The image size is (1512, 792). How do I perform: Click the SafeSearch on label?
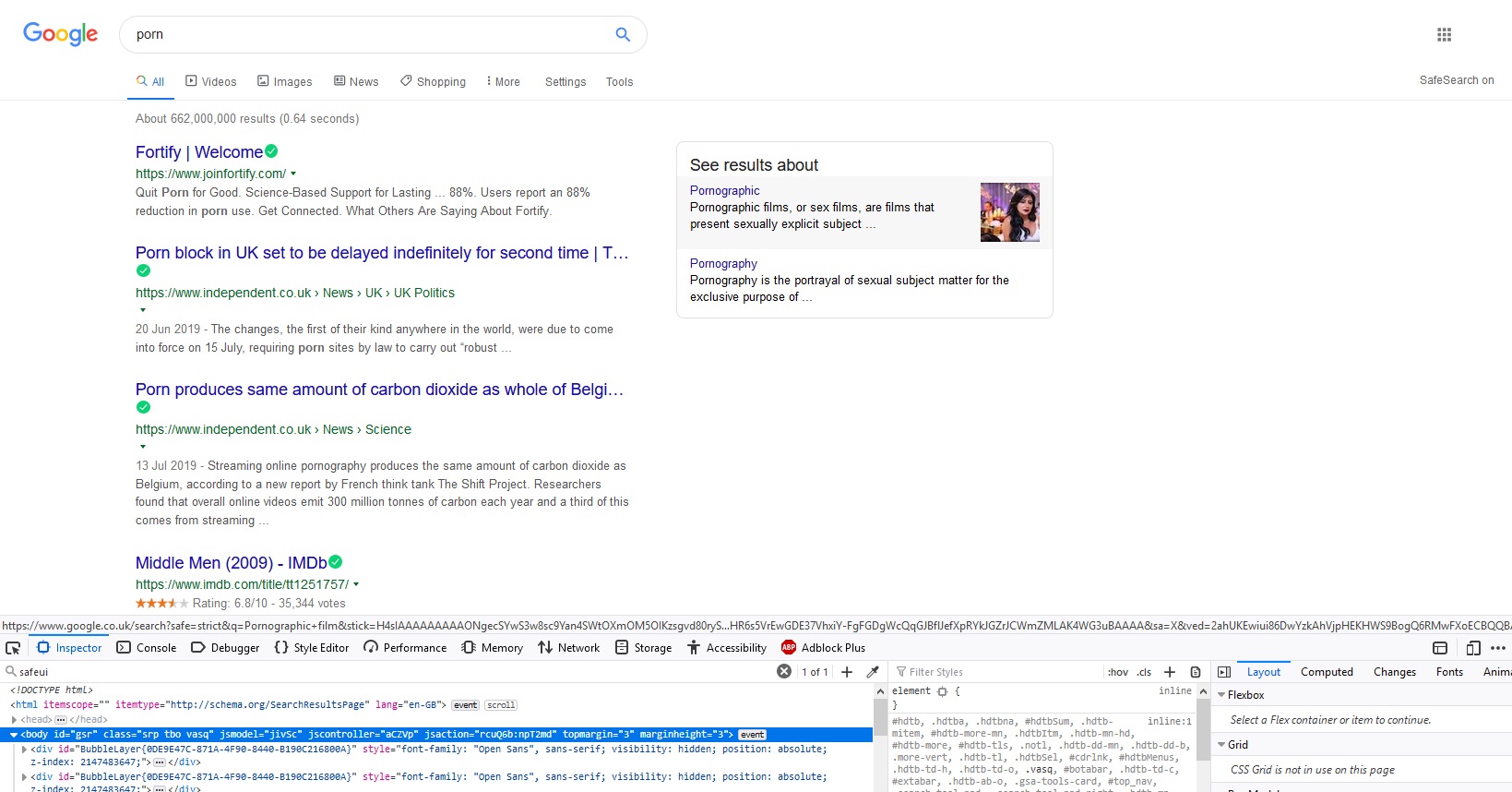(x=1457, y=80)
